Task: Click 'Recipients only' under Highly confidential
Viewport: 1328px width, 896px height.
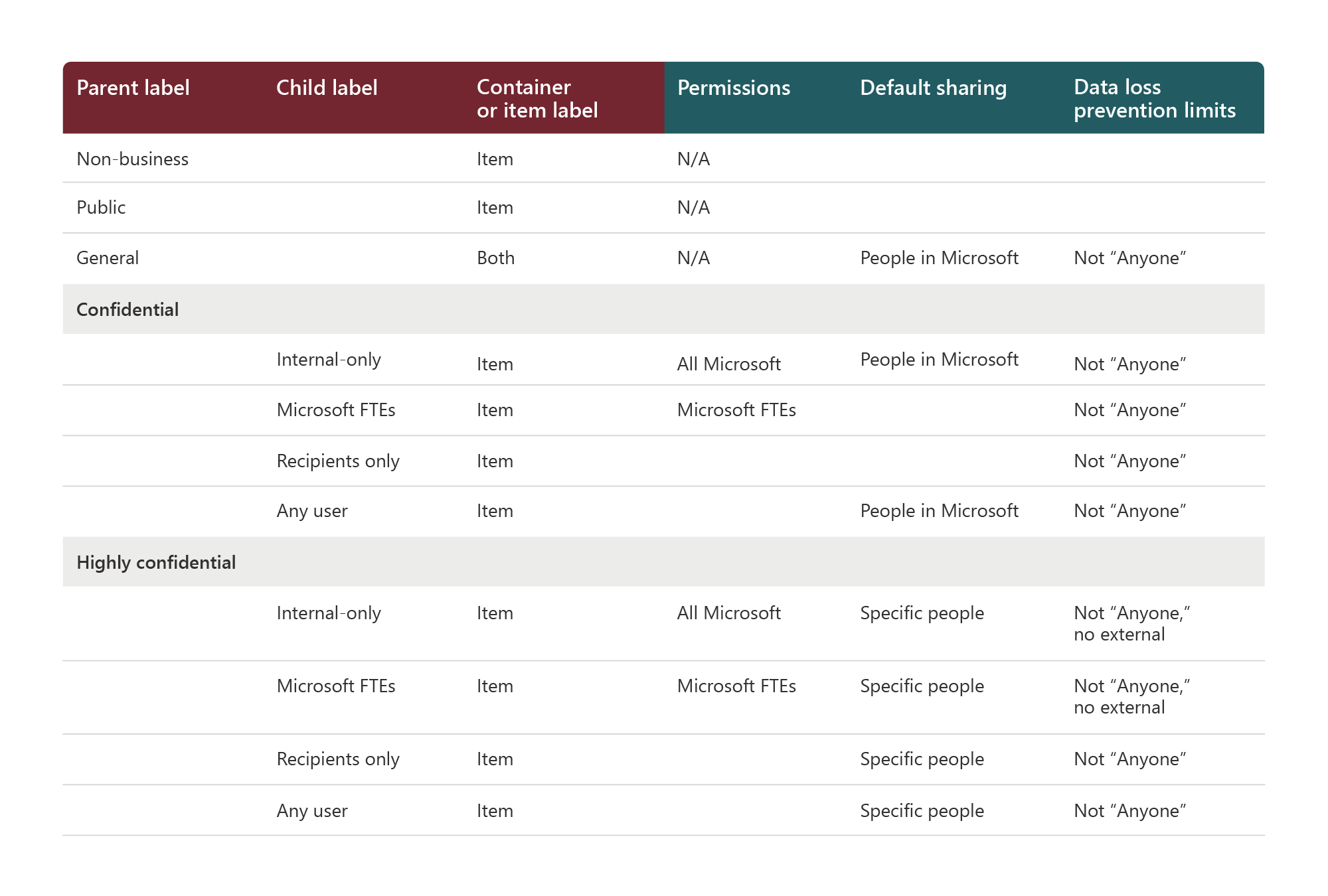Action: 338,759
